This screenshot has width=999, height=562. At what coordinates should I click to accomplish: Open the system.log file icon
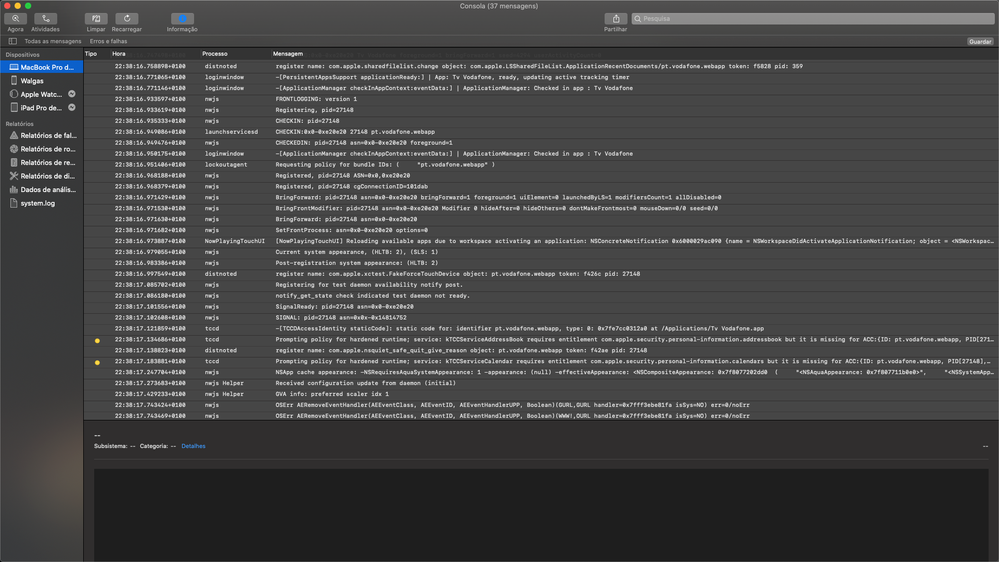[x=13, y=203]
